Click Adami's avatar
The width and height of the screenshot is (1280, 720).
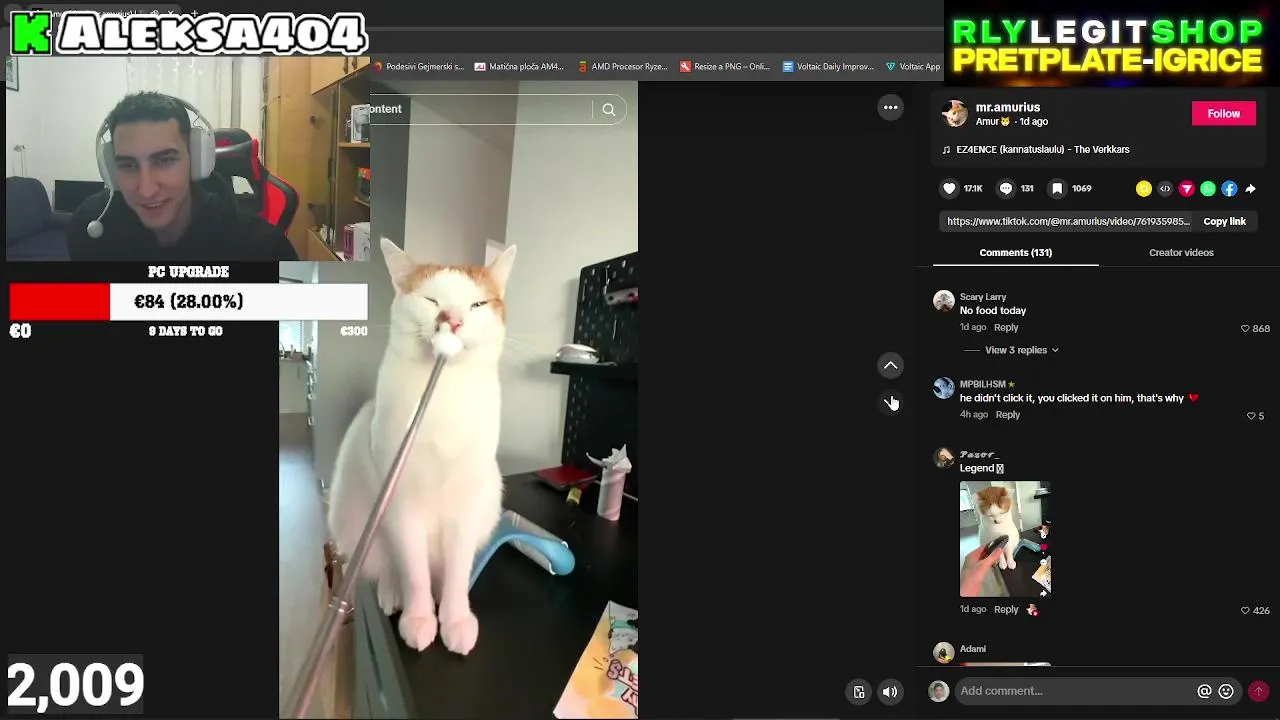coord(943,653)
